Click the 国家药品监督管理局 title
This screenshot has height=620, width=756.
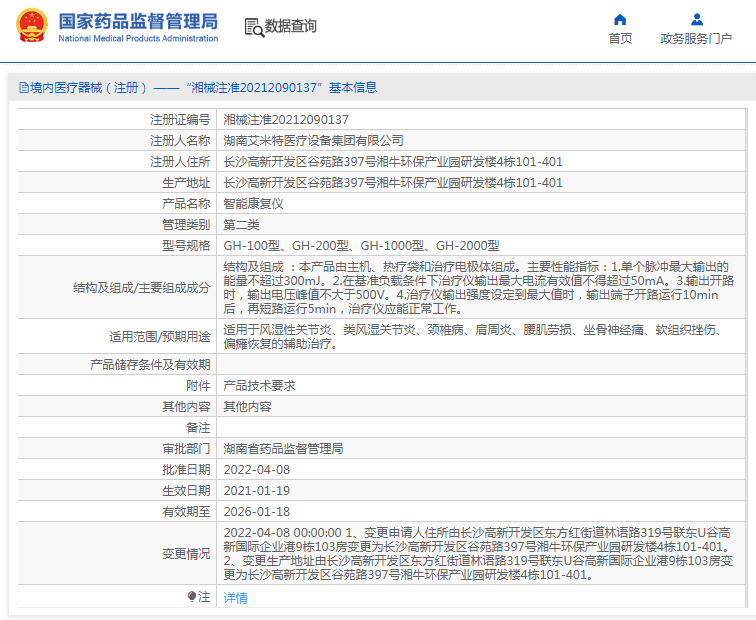coord(138,22)
